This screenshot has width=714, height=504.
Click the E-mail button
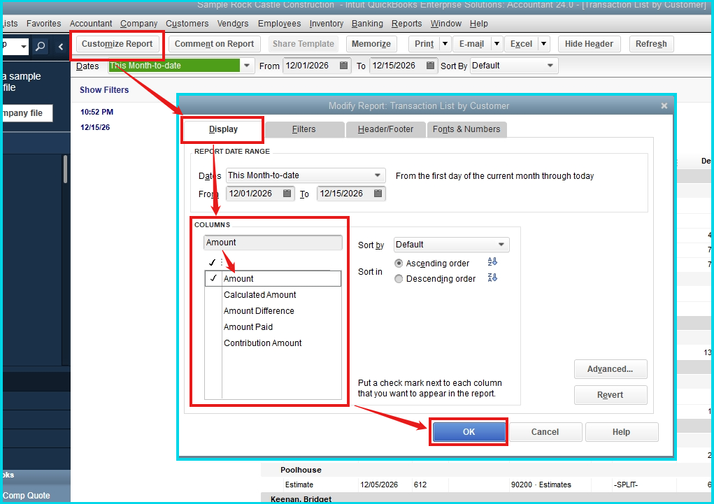point(471,44)
